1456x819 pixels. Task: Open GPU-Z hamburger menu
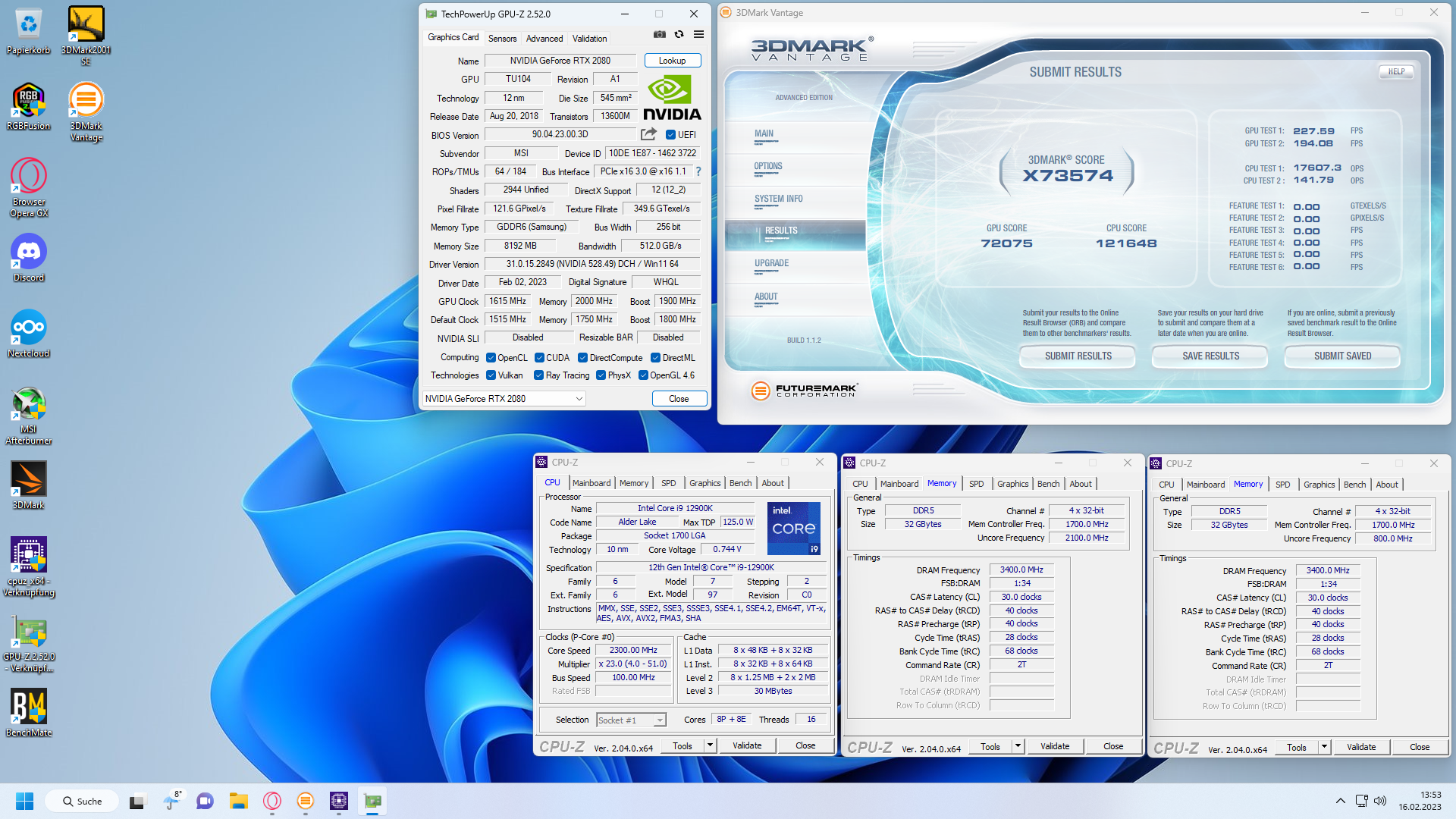point(699,34)
